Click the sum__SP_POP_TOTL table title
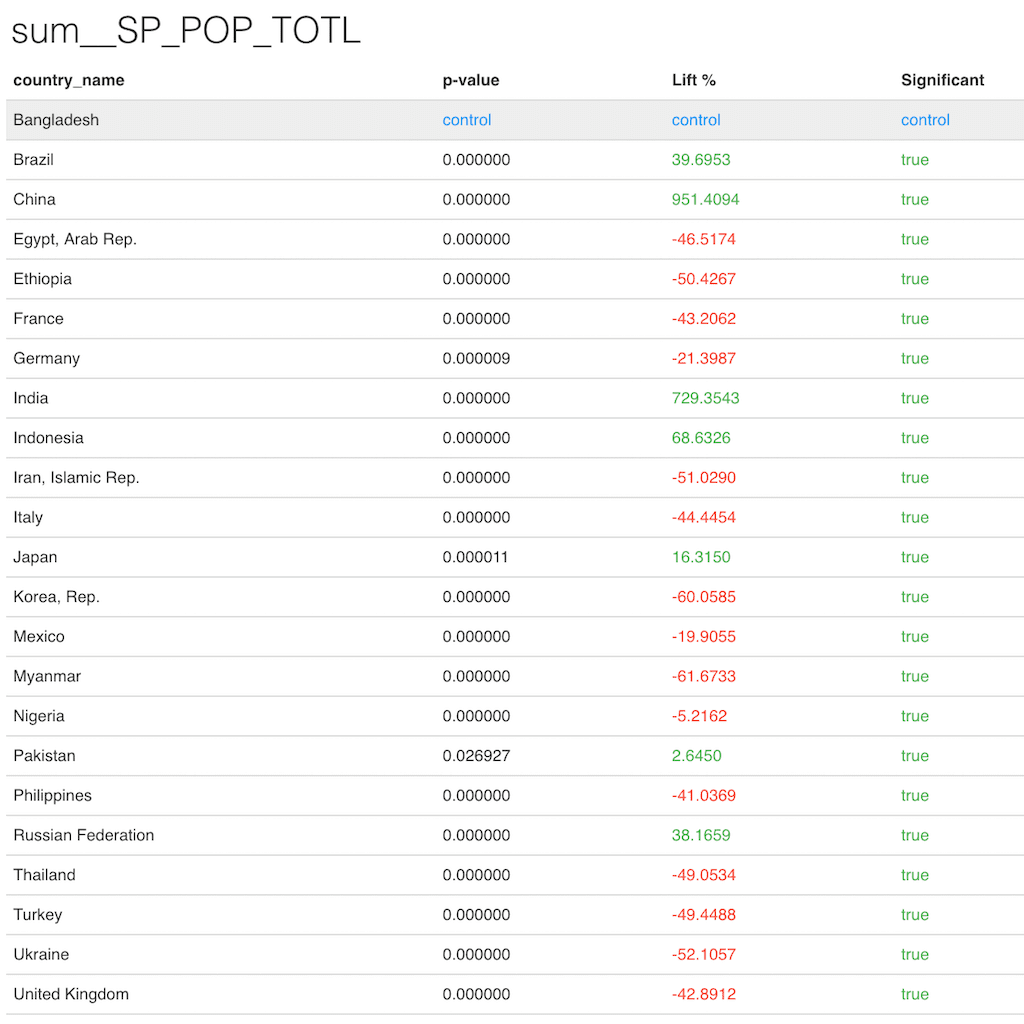The height and width of the screenshot is (1024, 1024). point(186,31)
